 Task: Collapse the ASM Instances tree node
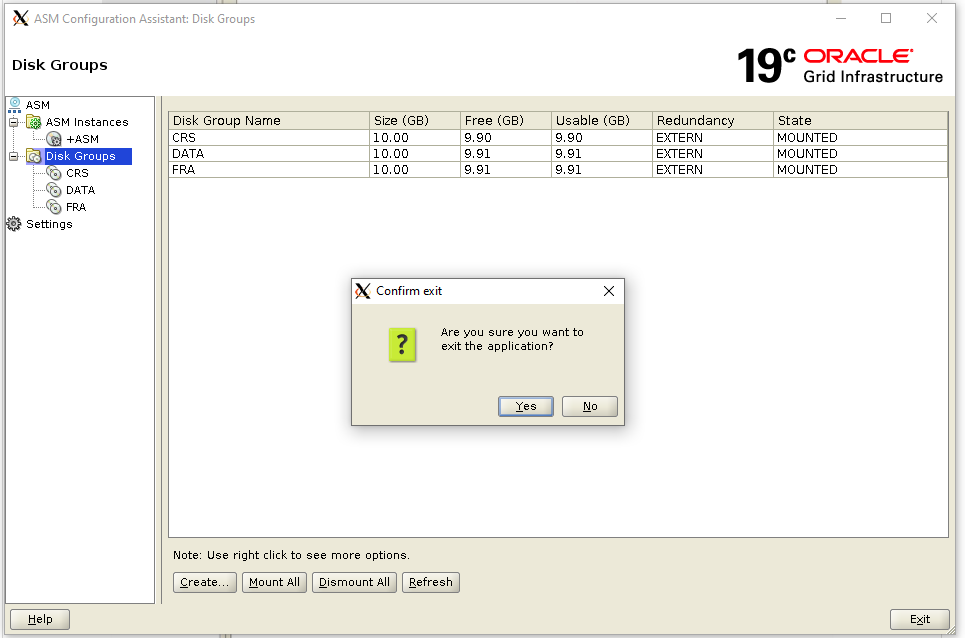[14, 122]
